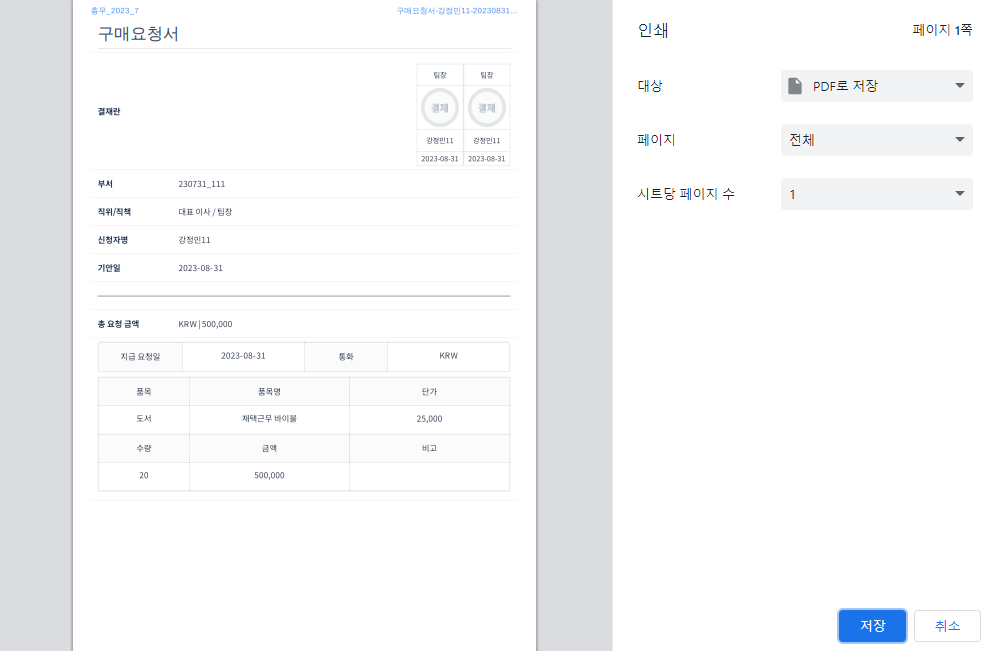Viewport: 992px width, 651px height.
Task: Click the 금액 column header
Action: point(270,448)
